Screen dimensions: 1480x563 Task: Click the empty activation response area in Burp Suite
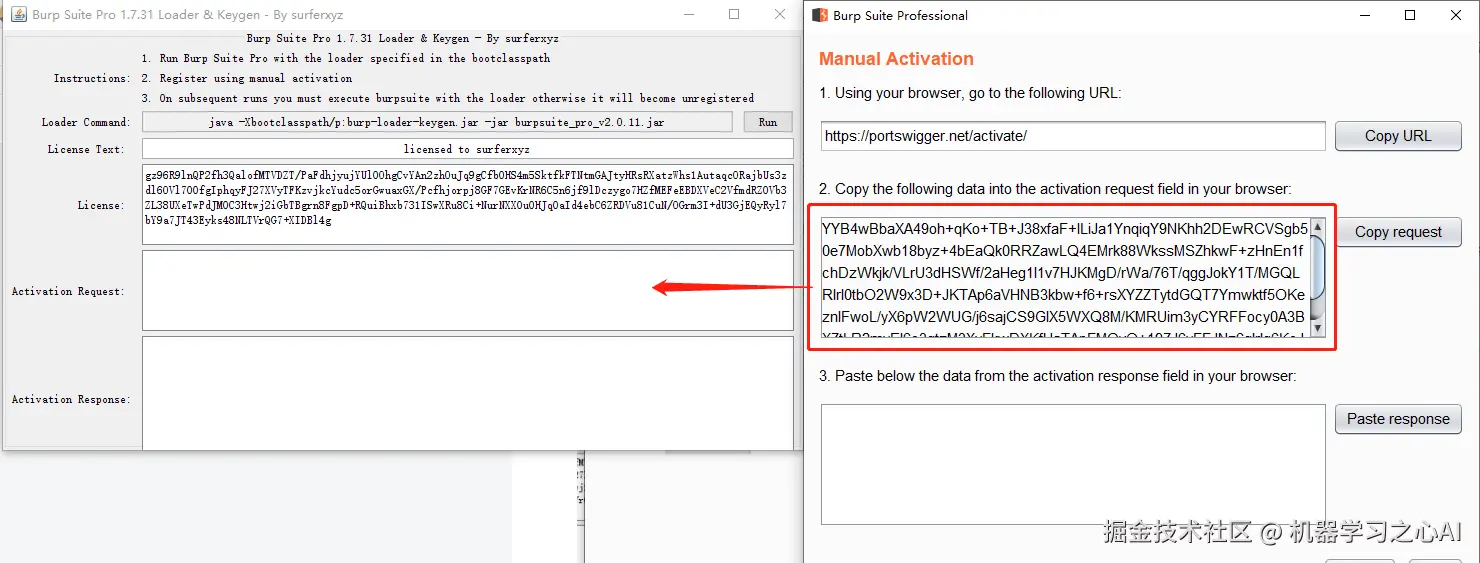coord(1073,465)
